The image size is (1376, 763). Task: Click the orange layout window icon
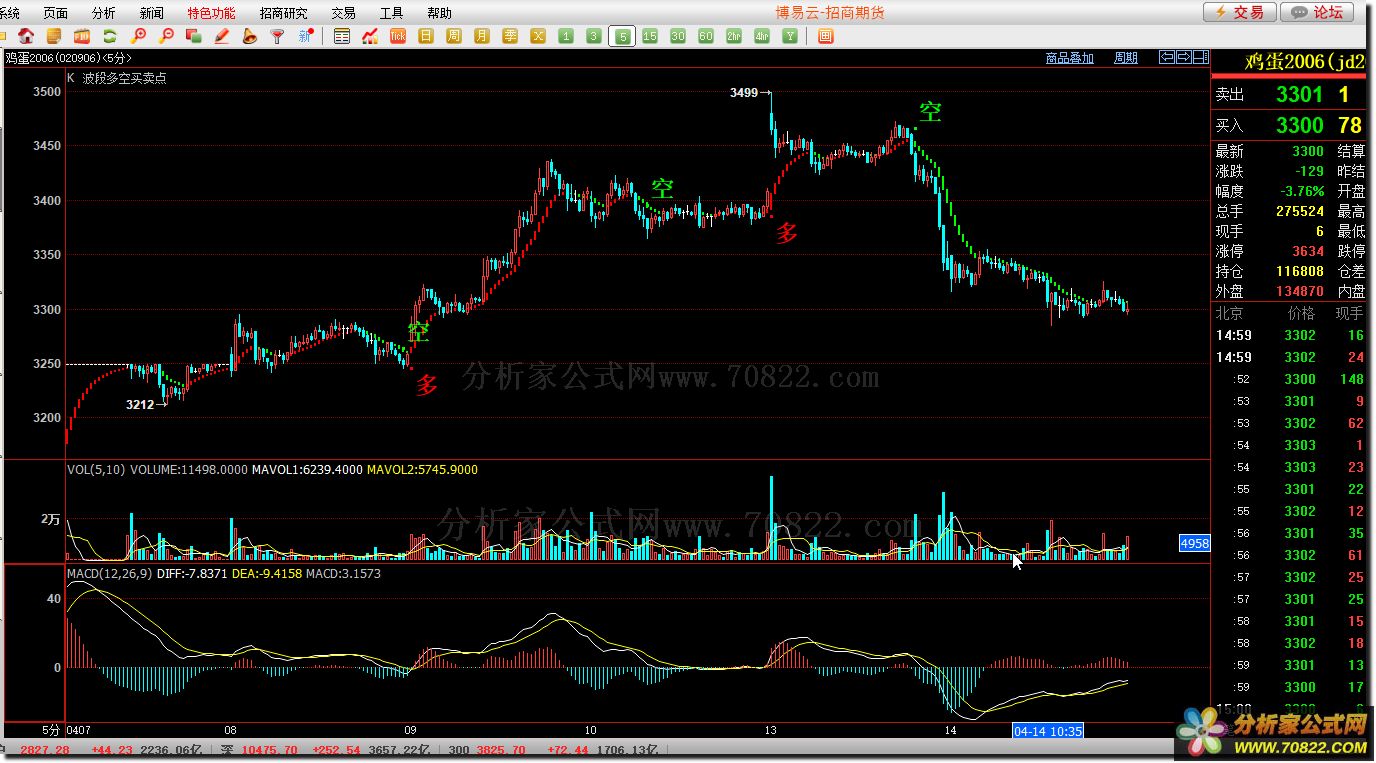click(825, 36)
